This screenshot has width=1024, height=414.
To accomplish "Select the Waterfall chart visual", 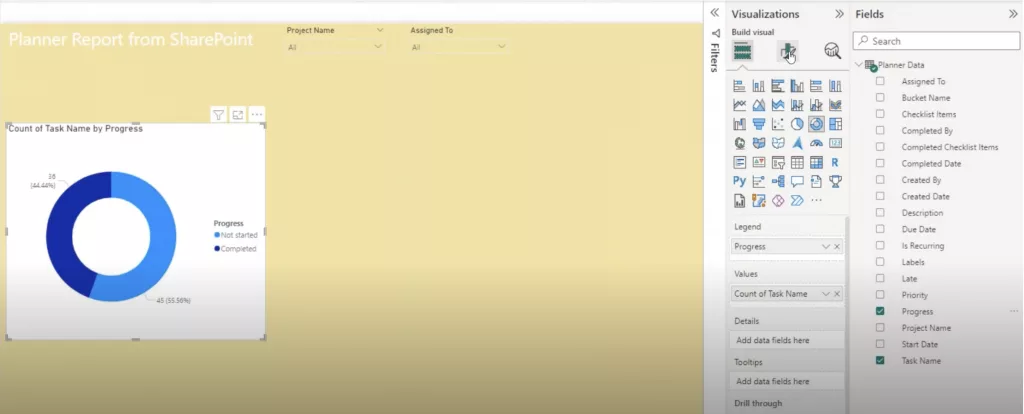I will click(739, 124).
